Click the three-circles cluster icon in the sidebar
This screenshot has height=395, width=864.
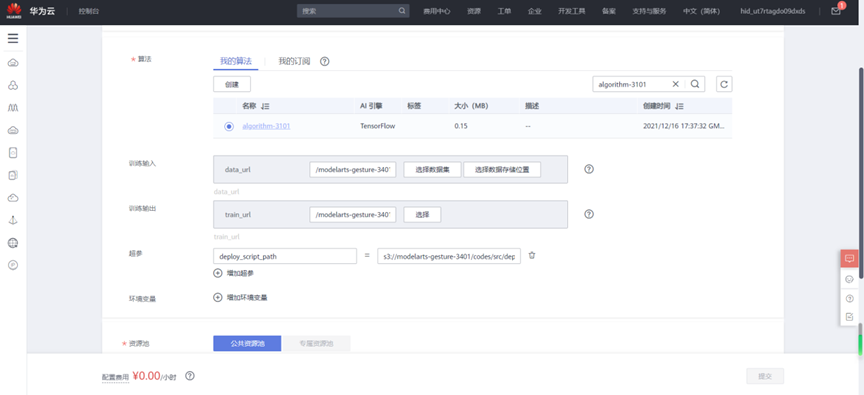point(13,85)
